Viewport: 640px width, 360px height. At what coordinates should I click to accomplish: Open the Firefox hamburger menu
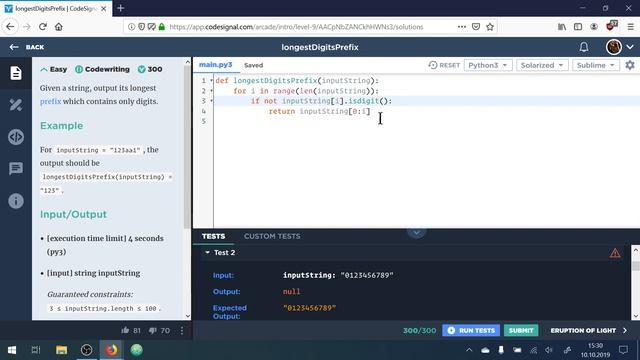(630, 27)
